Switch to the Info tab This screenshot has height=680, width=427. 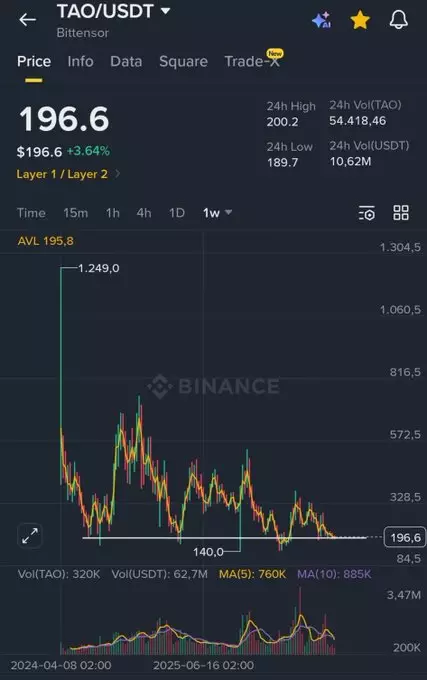point(80,61)
